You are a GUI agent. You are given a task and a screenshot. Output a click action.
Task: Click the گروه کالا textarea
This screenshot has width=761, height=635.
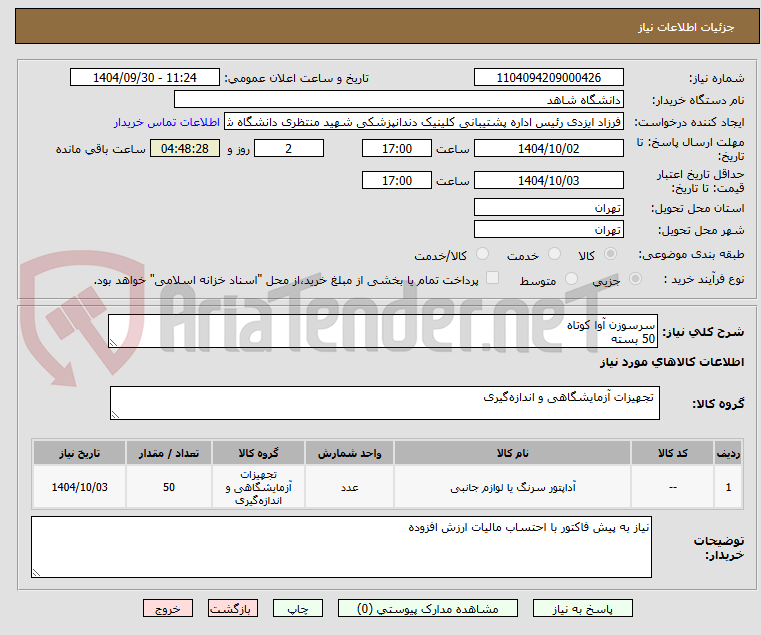point(384,403)
